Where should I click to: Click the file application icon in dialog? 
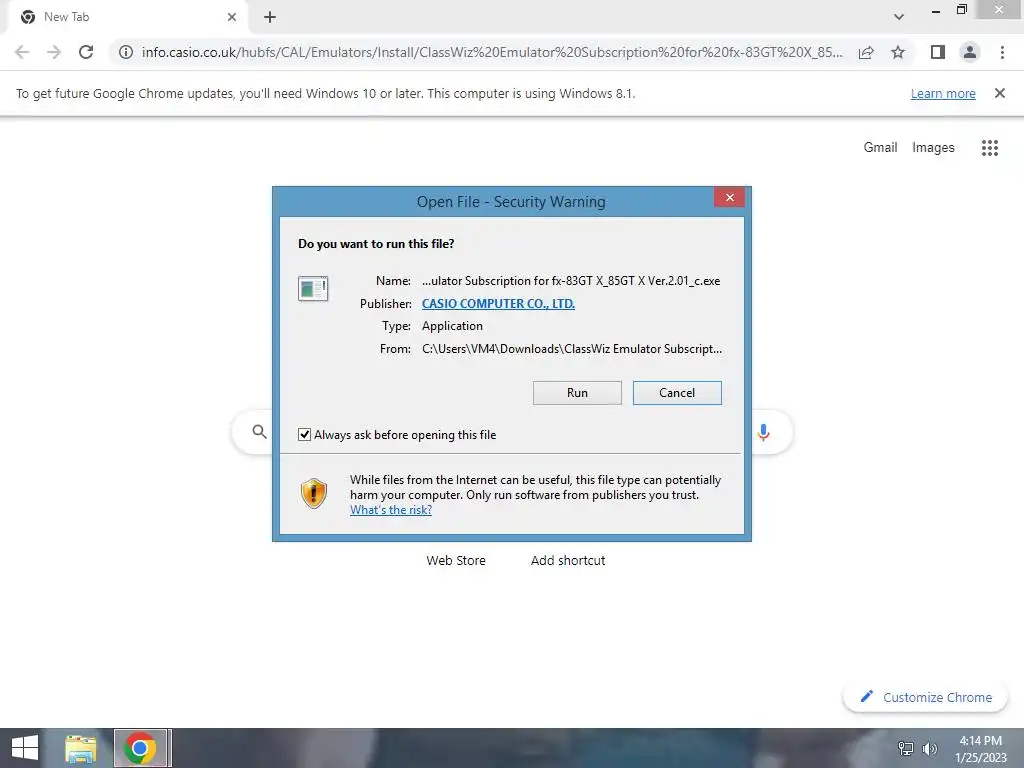313,288
